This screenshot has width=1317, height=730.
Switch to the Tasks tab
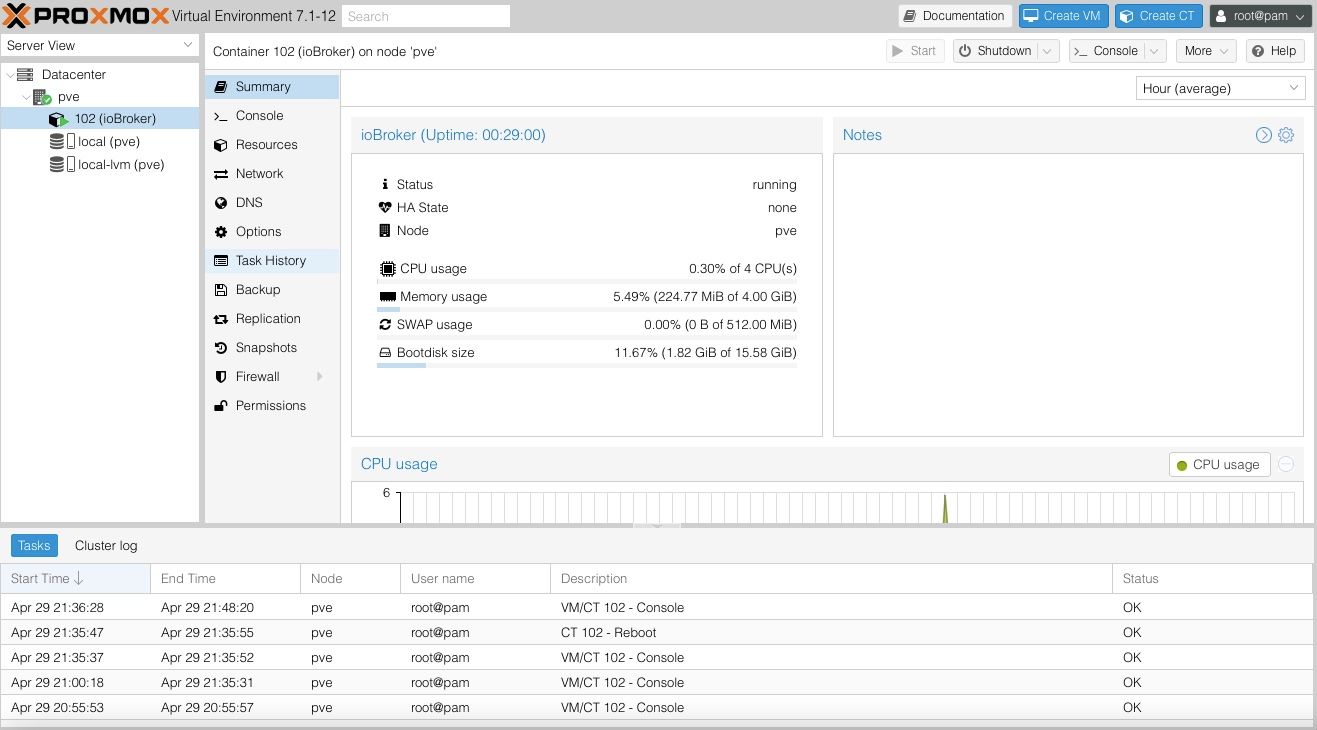(x=34, y=546)
